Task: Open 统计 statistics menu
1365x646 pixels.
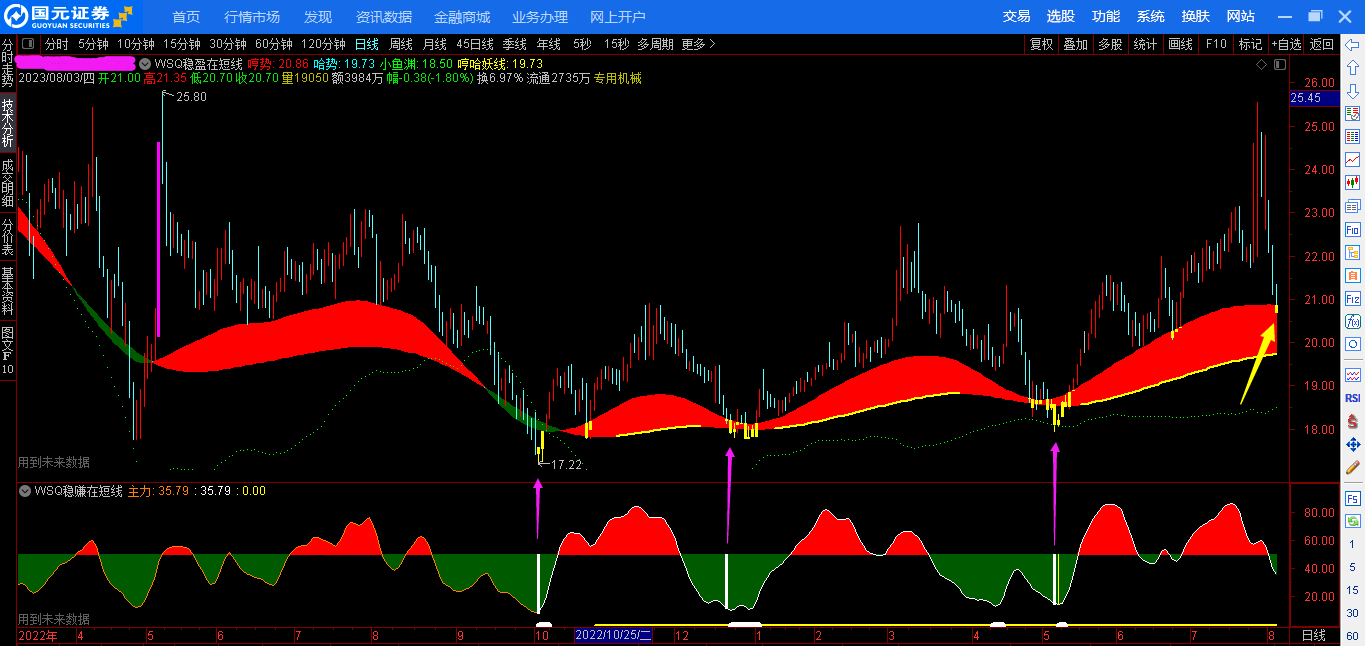Action: click(x=1146, y=44)
